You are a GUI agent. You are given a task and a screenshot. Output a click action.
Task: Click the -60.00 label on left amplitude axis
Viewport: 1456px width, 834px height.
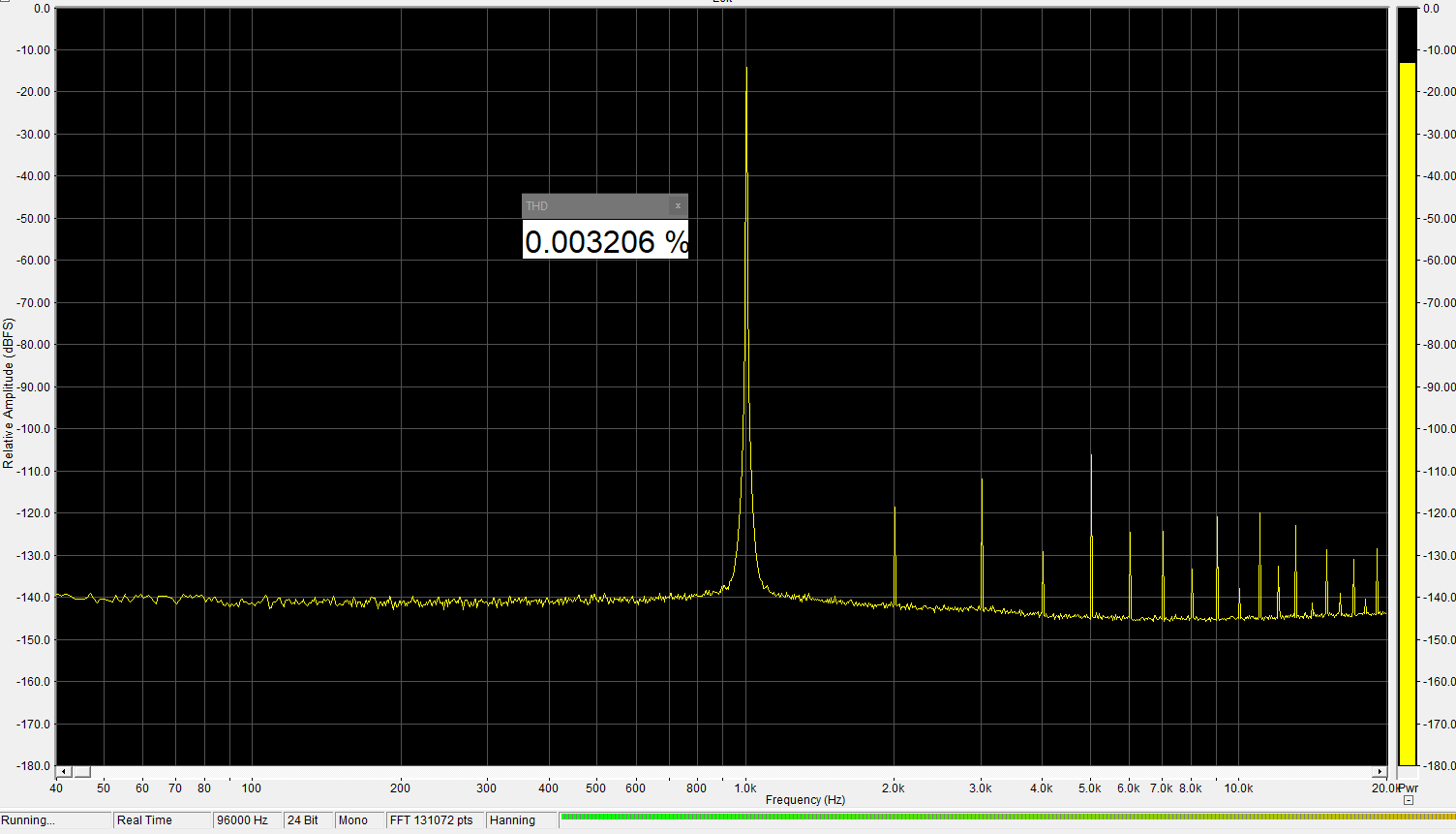(x=33, y=261)
